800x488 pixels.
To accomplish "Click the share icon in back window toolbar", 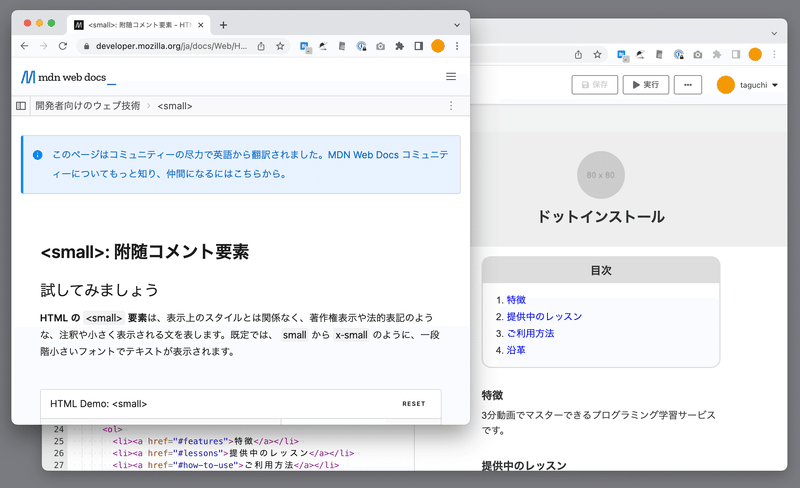I will coord(578,55).
